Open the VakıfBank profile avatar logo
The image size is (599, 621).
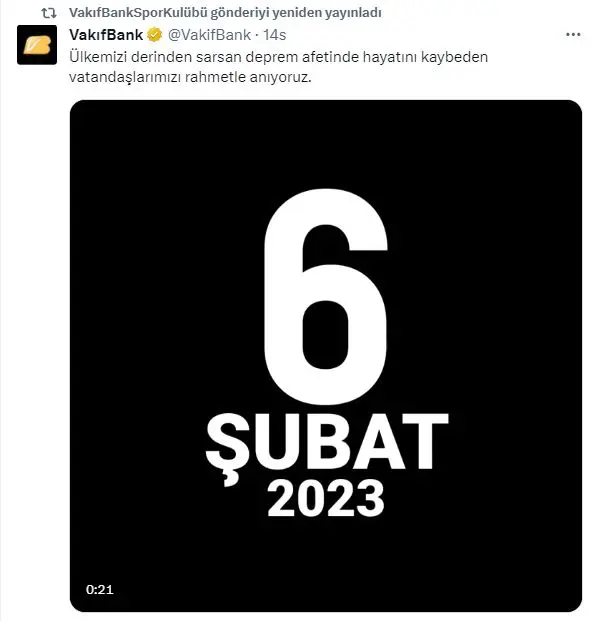coord(37,45)
